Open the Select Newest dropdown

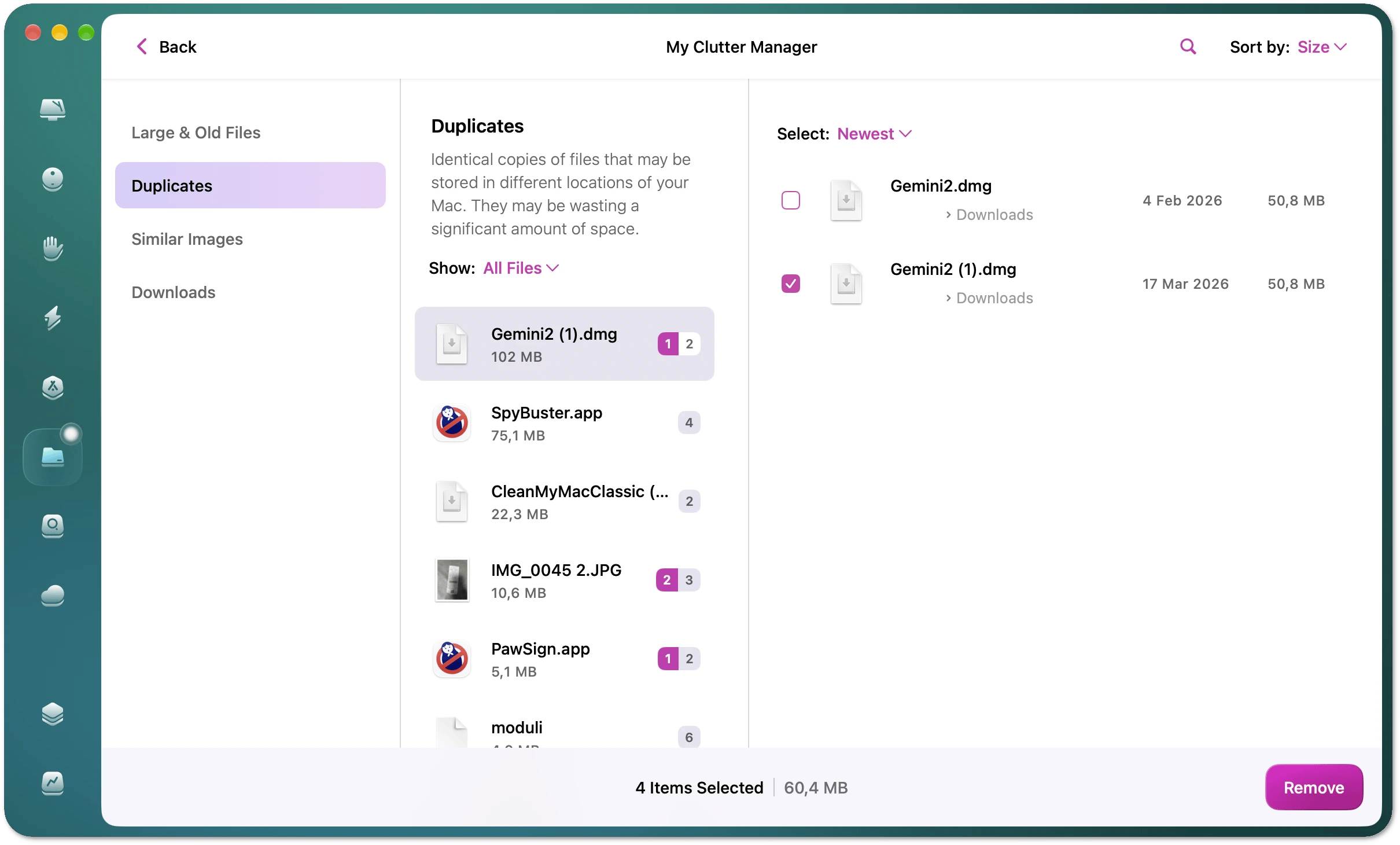point(874,134)
